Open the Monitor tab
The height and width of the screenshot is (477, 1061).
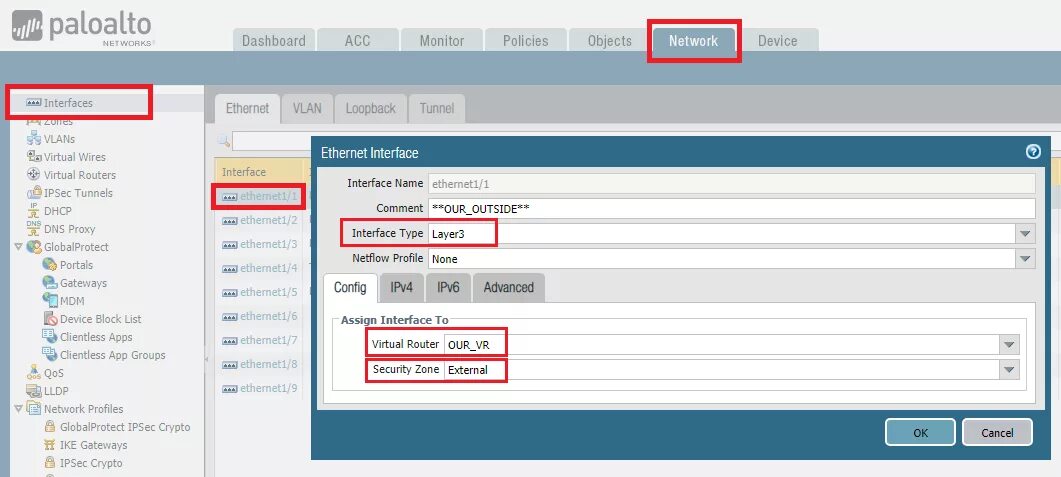pos(441,40)
